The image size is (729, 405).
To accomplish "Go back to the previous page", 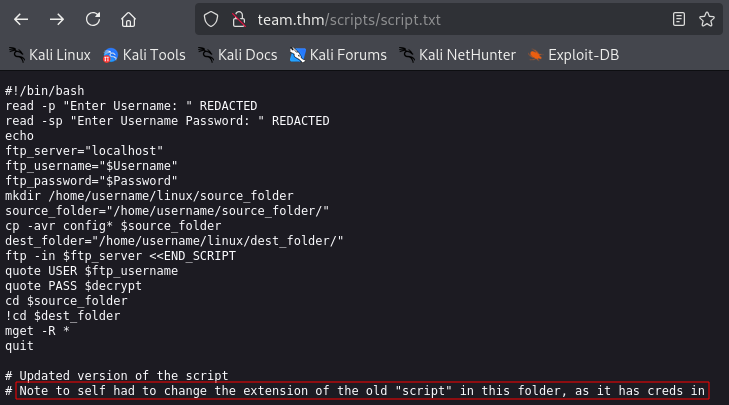I will [x=21, y=20].
